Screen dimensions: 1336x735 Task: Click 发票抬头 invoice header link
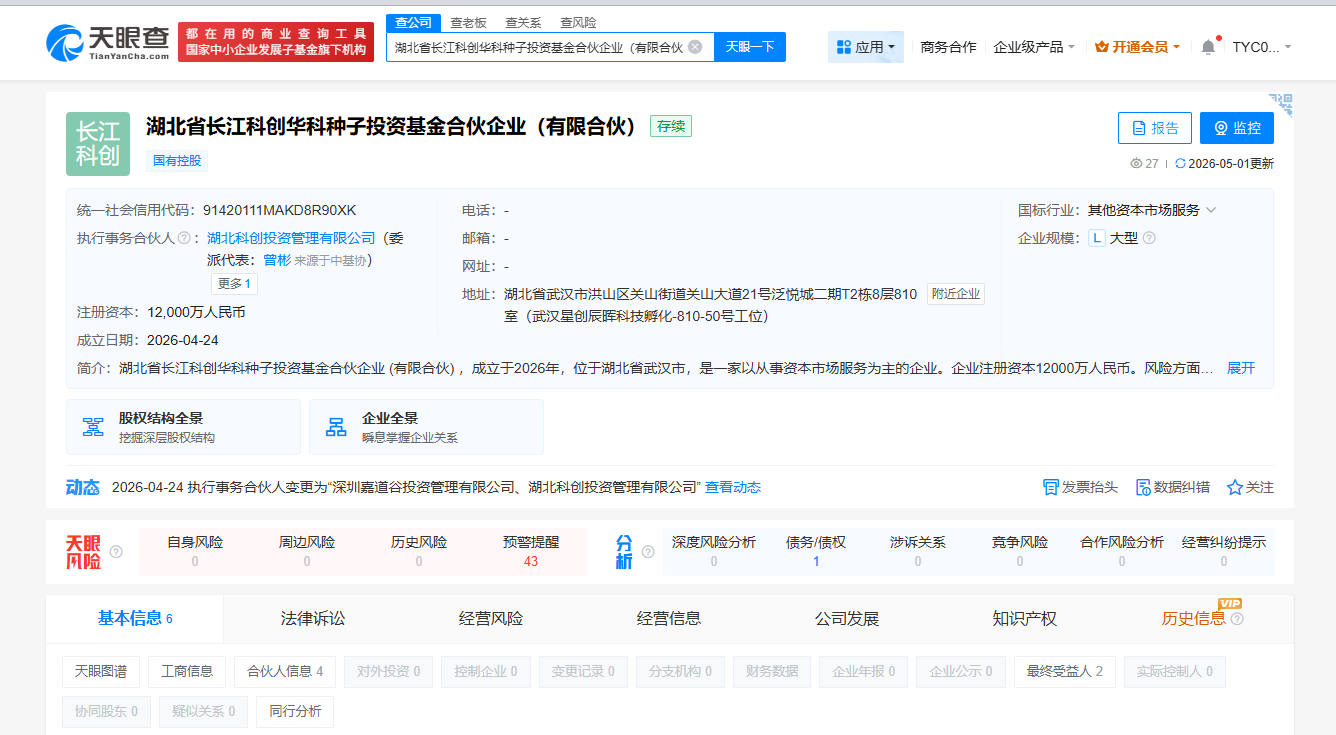point(1080,487)
